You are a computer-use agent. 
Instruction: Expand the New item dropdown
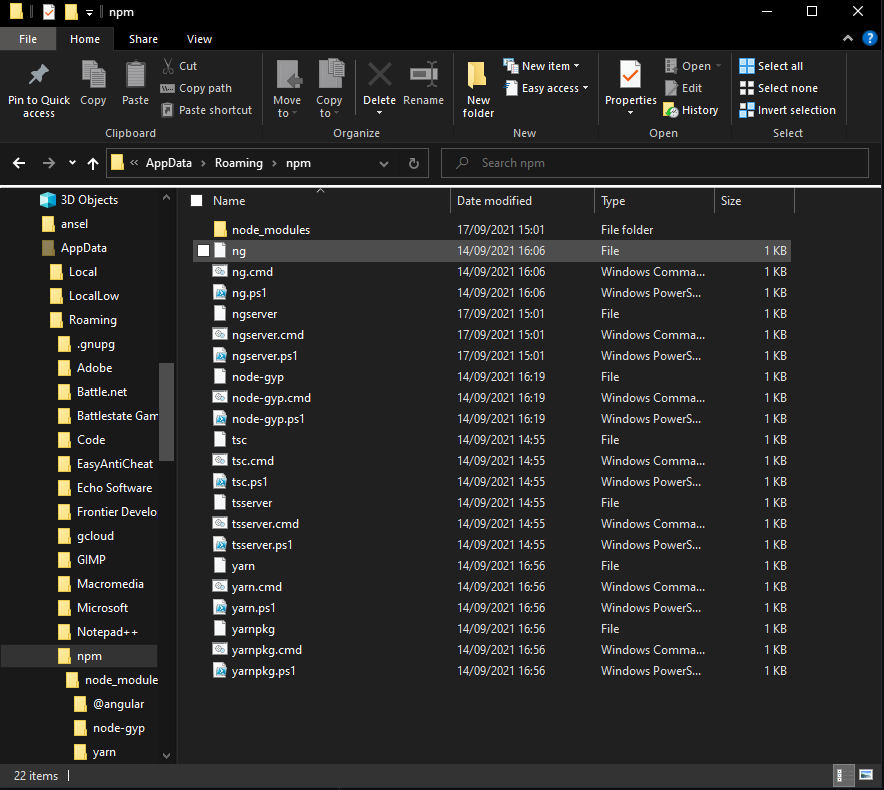[x=543, y=65]
